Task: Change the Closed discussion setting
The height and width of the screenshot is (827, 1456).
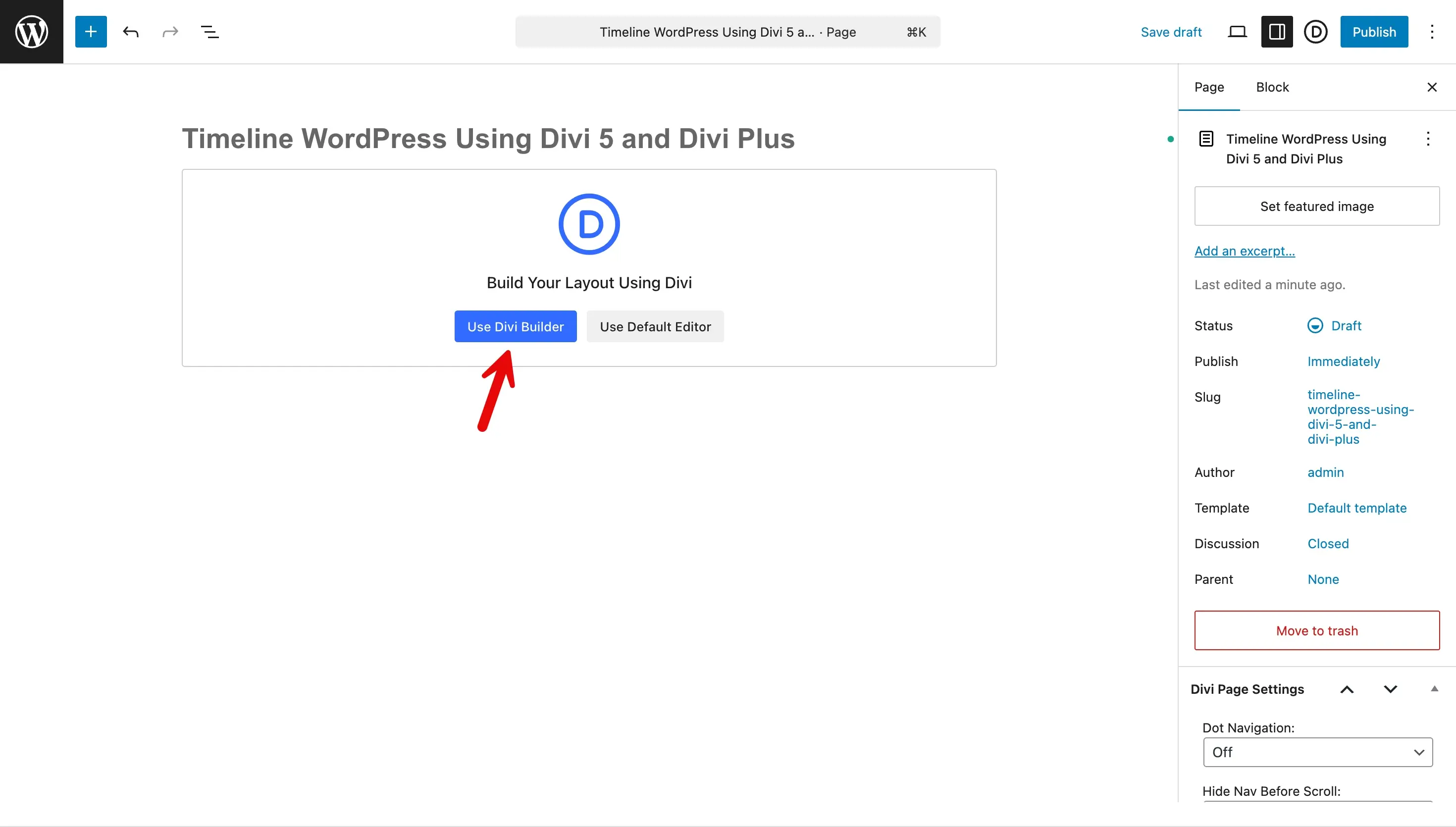Action: pos(1328,544)
